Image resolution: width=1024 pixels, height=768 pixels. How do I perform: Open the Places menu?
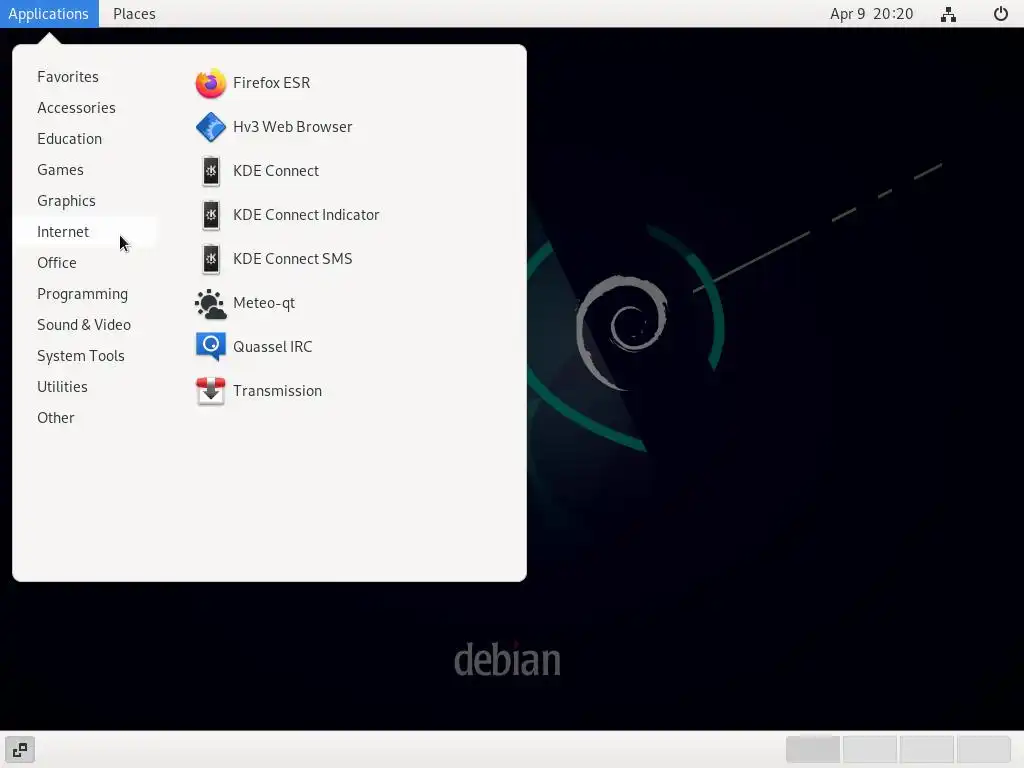point(134,14)
